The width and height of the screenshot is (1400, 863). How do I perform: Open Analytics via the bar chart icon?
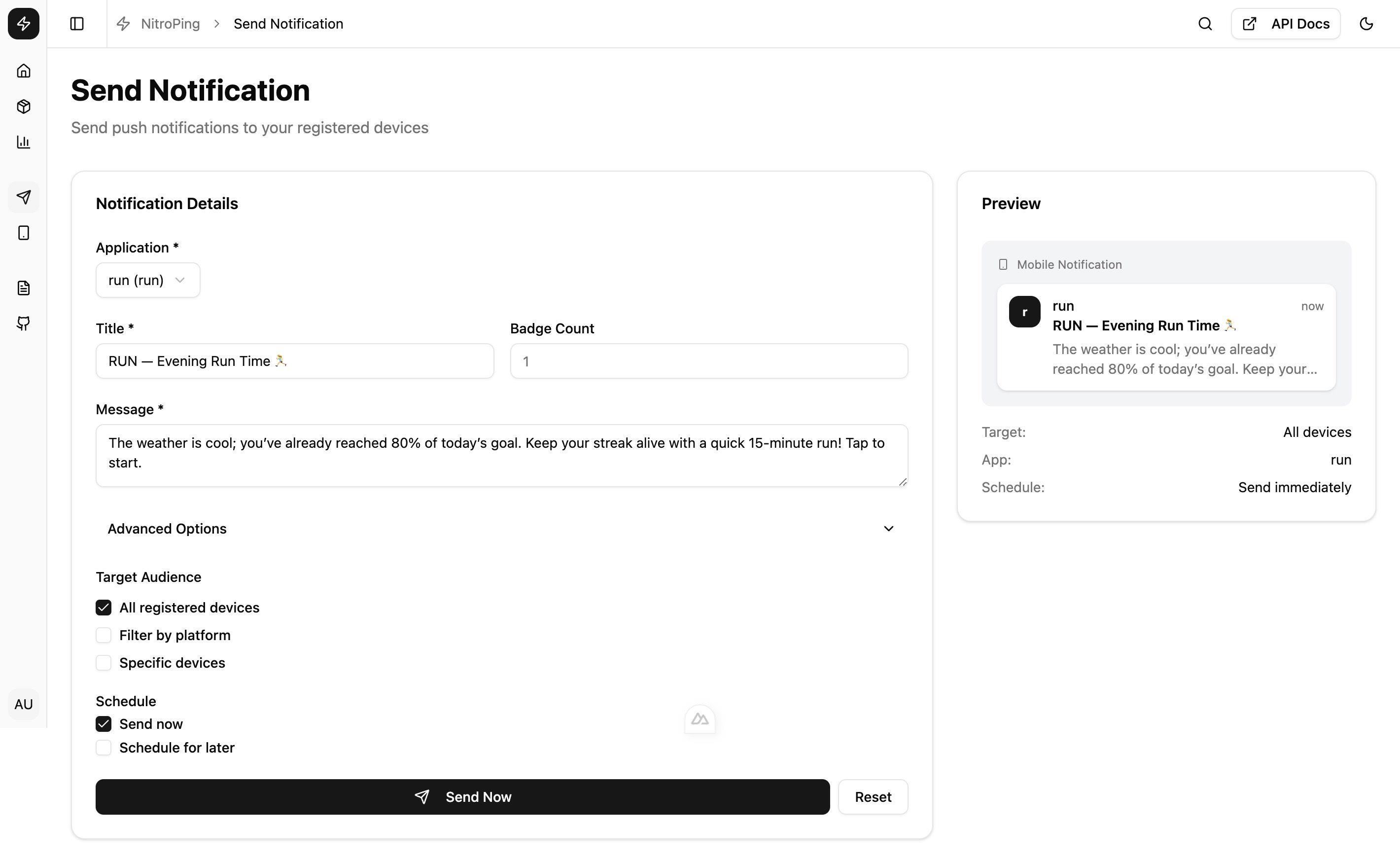pyautogui.click(x=23, y=142)
